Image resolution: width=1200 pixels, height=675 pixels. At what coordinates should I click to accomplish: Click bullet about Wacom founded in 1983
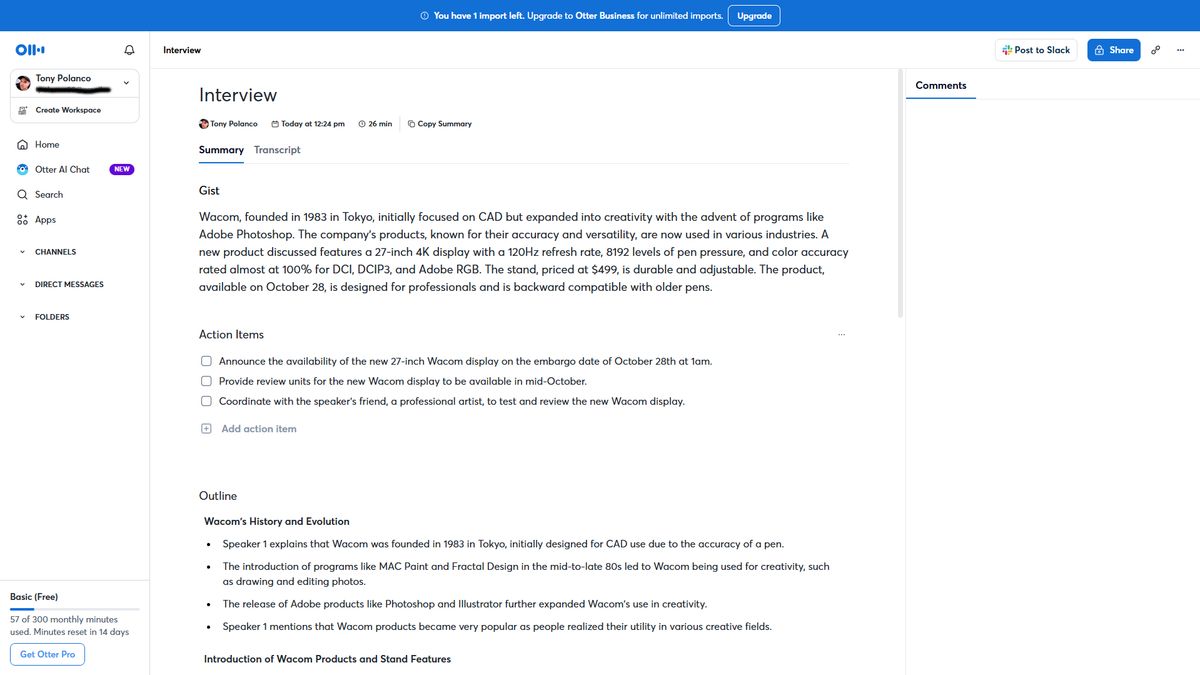tap(503, 545)
